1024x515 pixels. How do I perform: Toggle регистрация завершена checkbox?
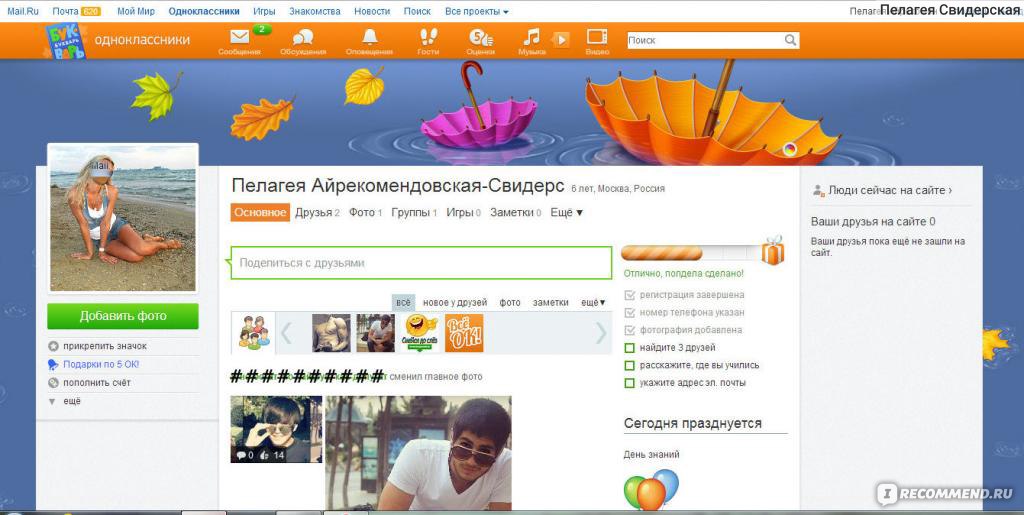(x=630, y=295)
